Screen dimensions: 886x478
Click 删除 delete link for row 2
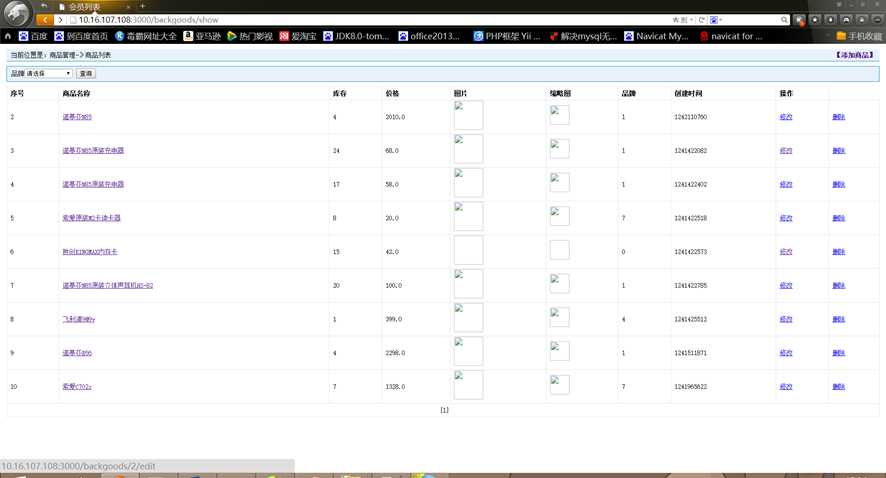[839, 117]
